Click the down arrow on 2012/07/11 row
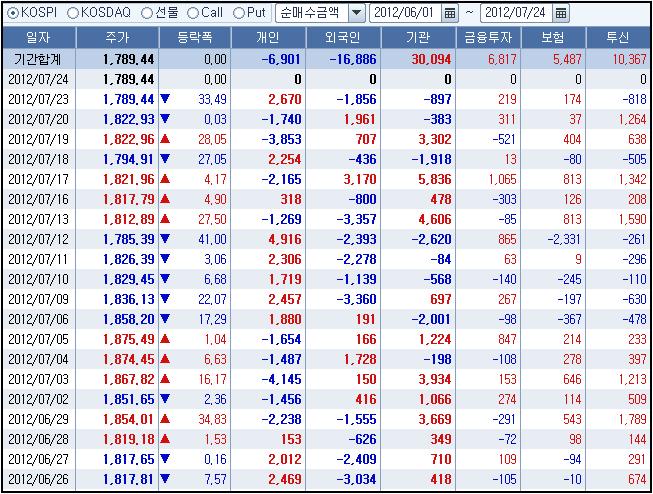 click(x=165, y=259)
